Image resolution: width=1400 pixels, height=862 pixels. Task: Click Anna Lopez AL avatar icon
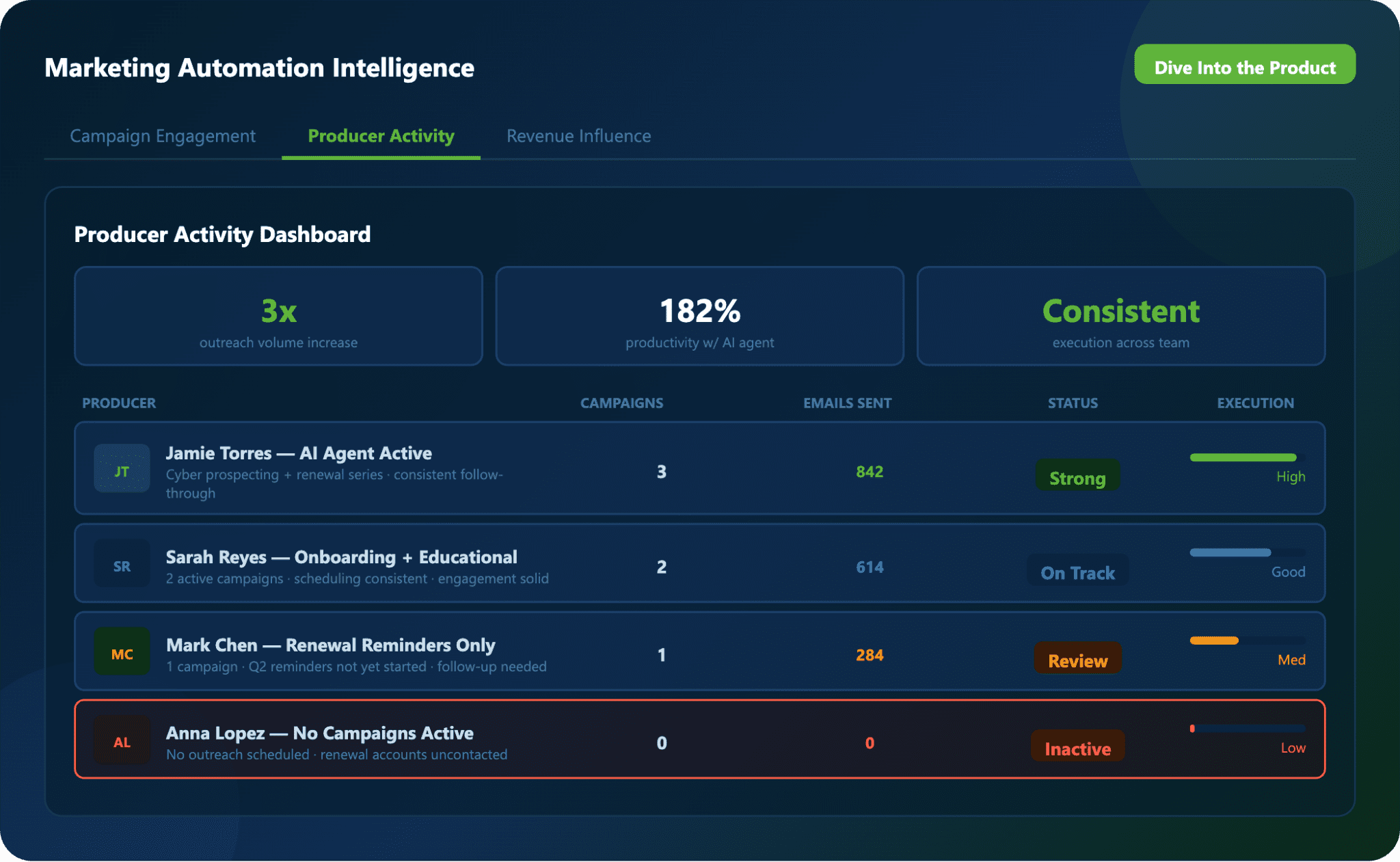(x=122, y=740)
